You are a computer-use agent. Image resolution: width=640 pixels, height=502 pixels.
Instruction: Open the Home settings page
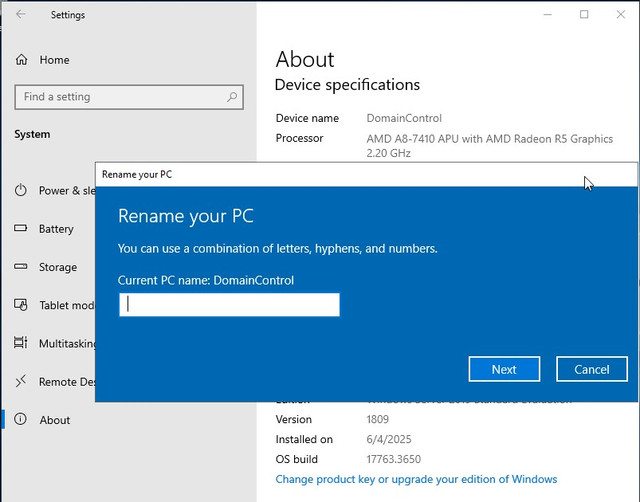(54, 60)
